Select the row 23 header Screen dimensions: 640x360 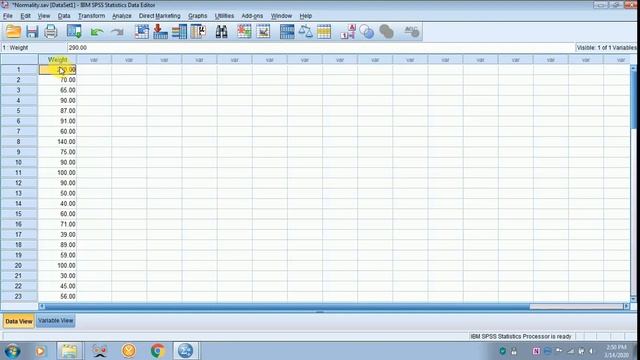click(x=19, y=296)
